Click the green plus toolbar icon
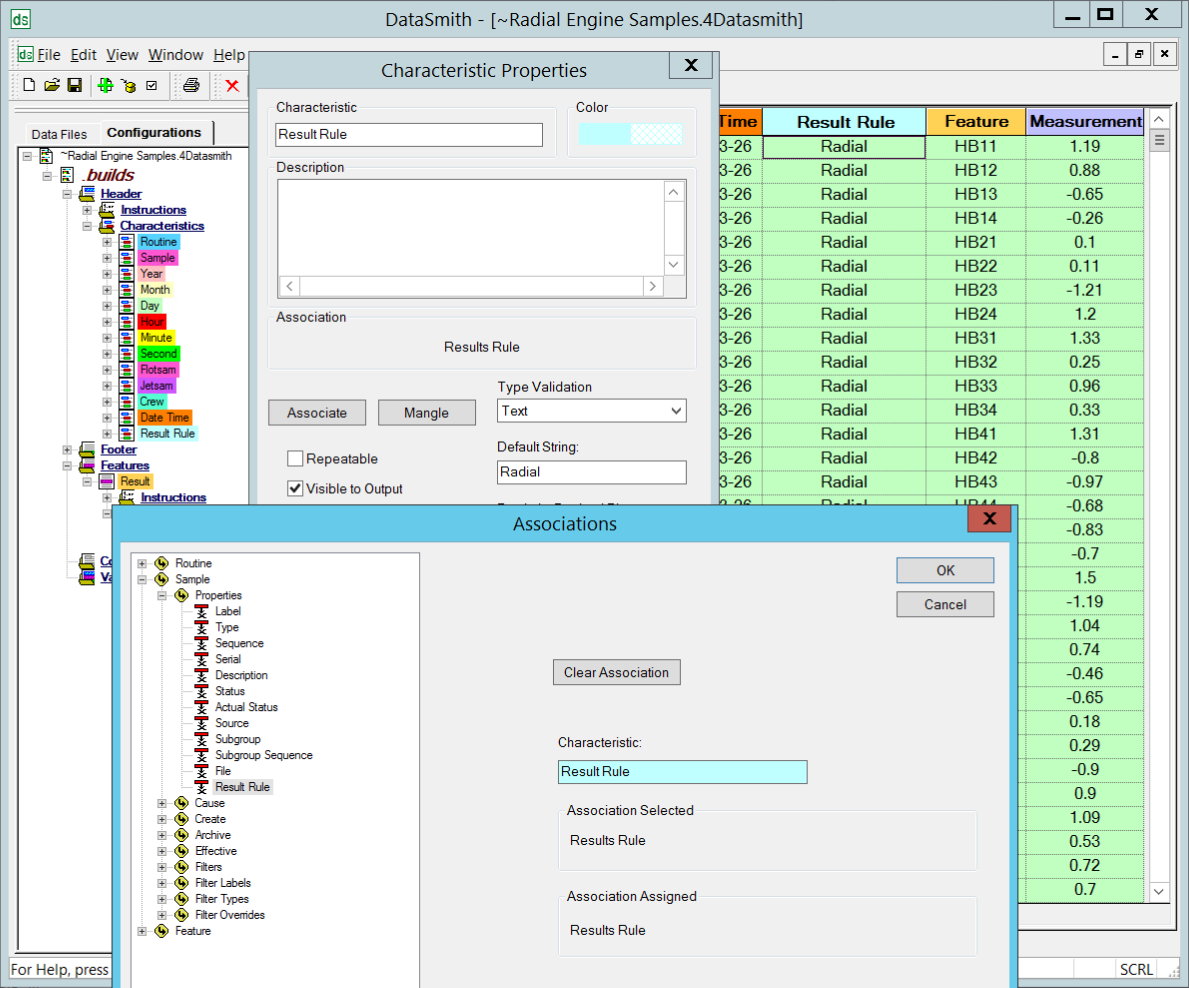Image resolution: width=1189 pixels, height=988 pixels. (x=105, y=86)
